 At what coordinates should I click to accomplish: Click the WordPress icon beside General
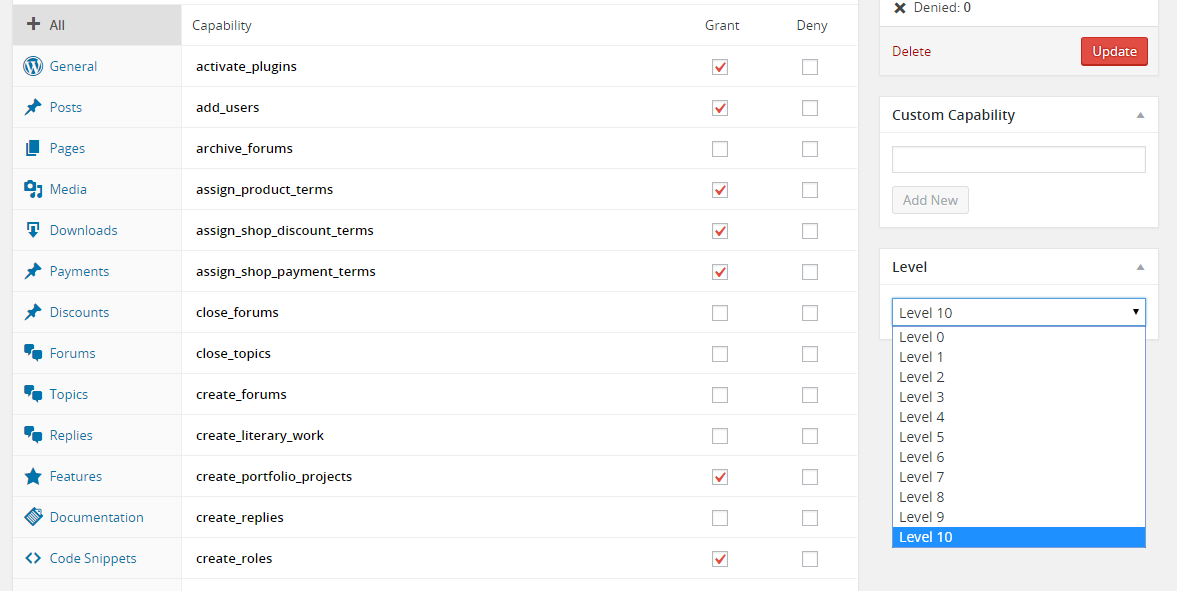coord(33,67)
